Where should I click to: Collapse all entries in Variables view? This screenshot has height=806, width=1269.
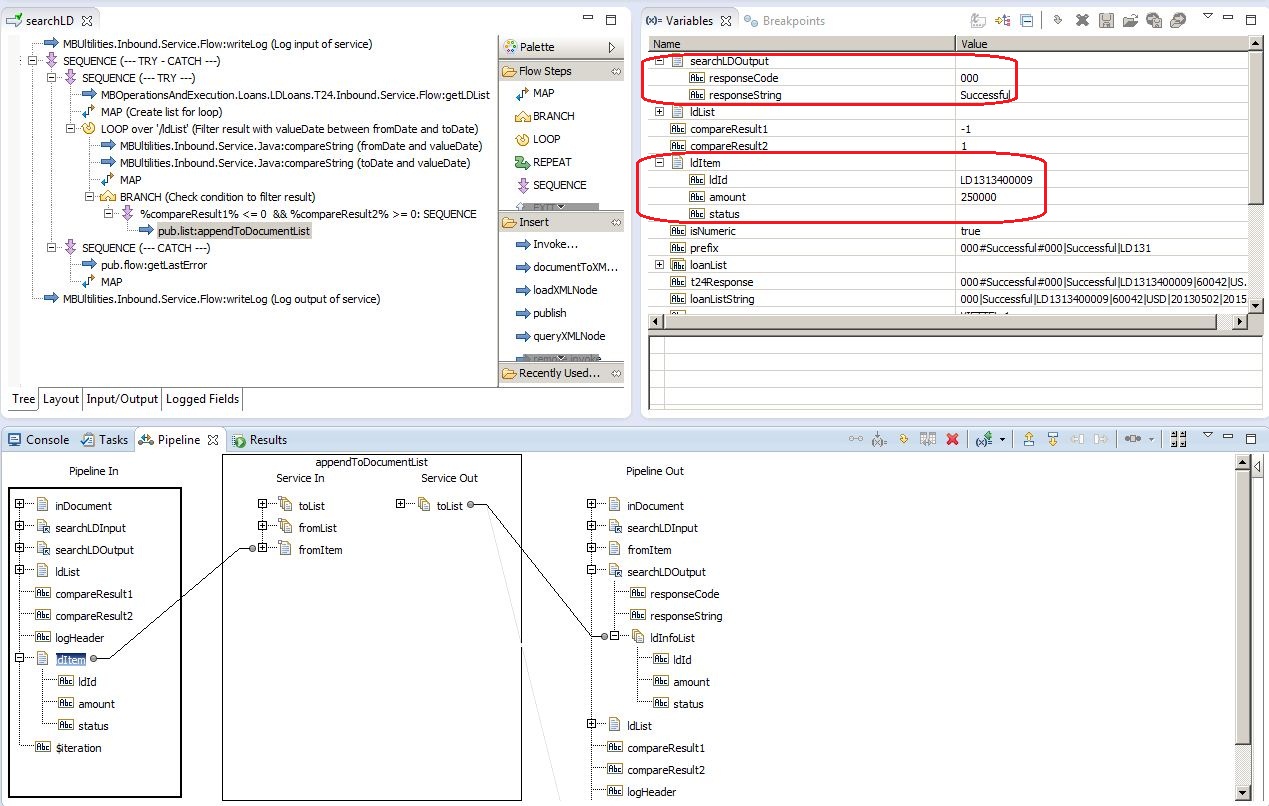tap(1027, 20)
